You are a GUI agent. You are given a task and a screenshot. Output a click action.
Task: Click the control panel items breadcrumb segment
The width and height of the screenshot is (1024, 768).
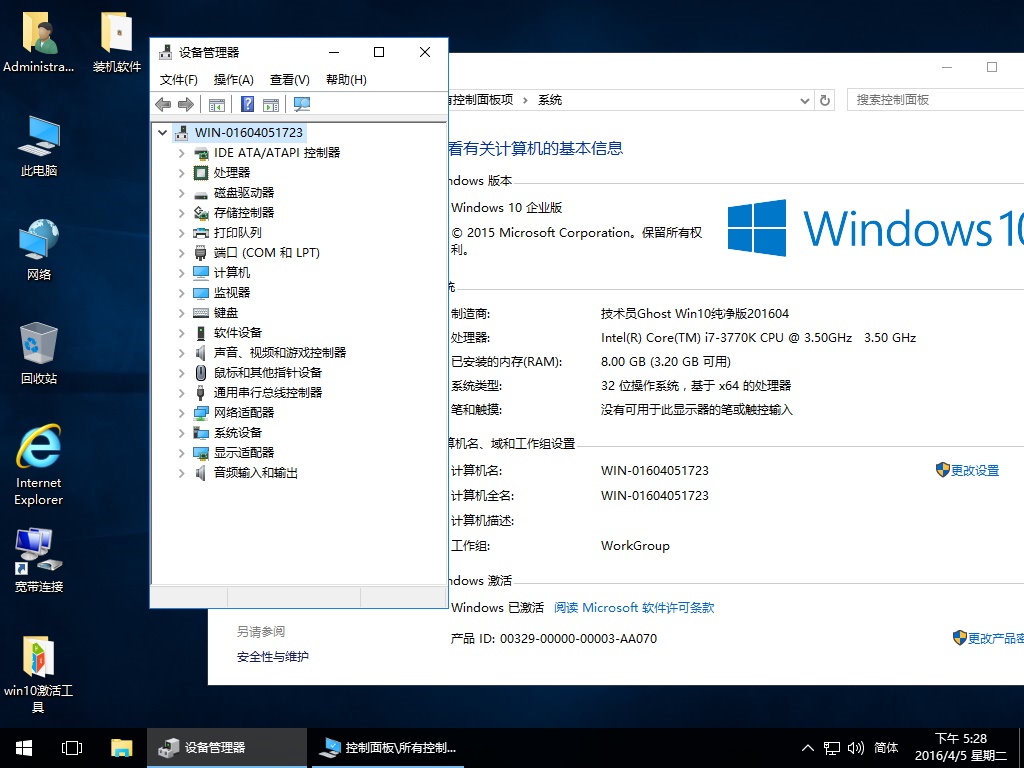[x=481, y=100]
